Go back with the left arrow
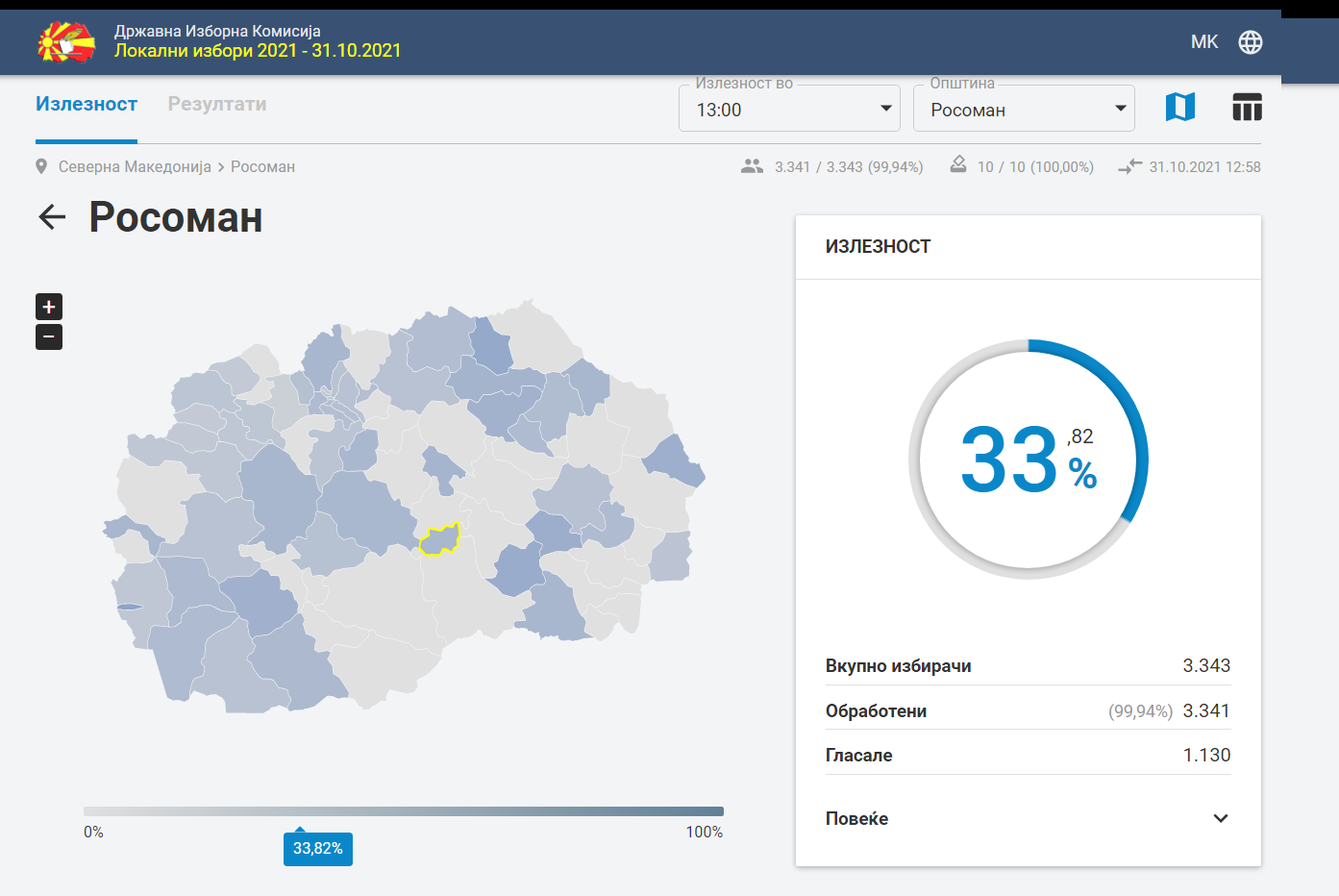Image resolution: width=1339 pixels, height=896 pixels. point(52,217)
